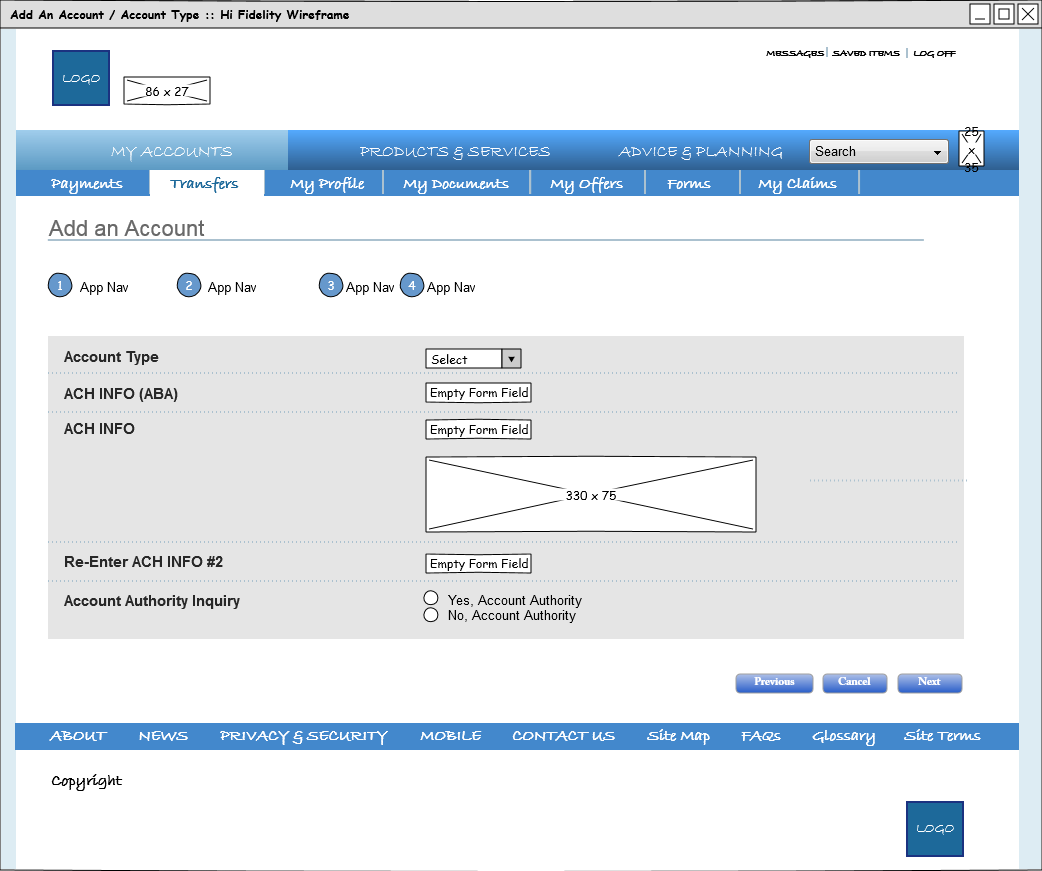Click the 330 x 75 image placeholder
Viewport: 1042px width, 871px height.
pyautogui.click(x=591, y=495)
